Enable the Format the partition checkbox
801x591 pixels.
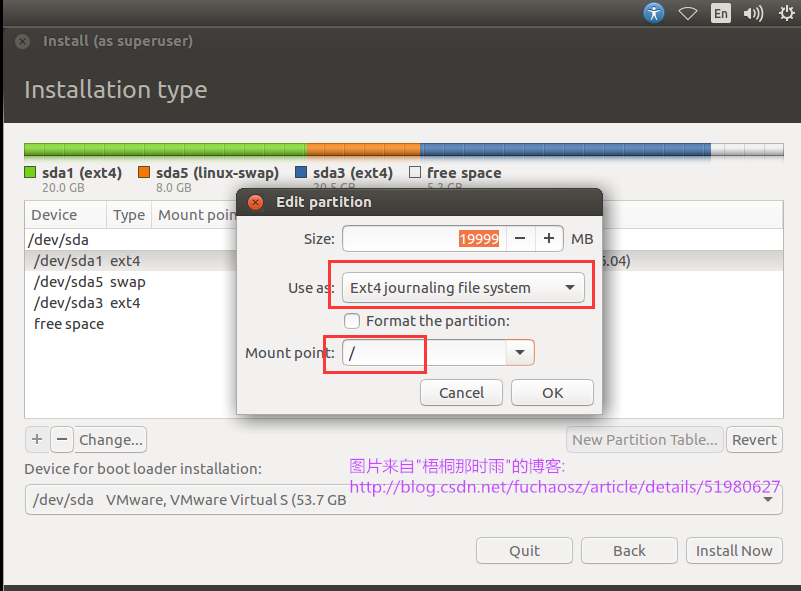point(352,321)
